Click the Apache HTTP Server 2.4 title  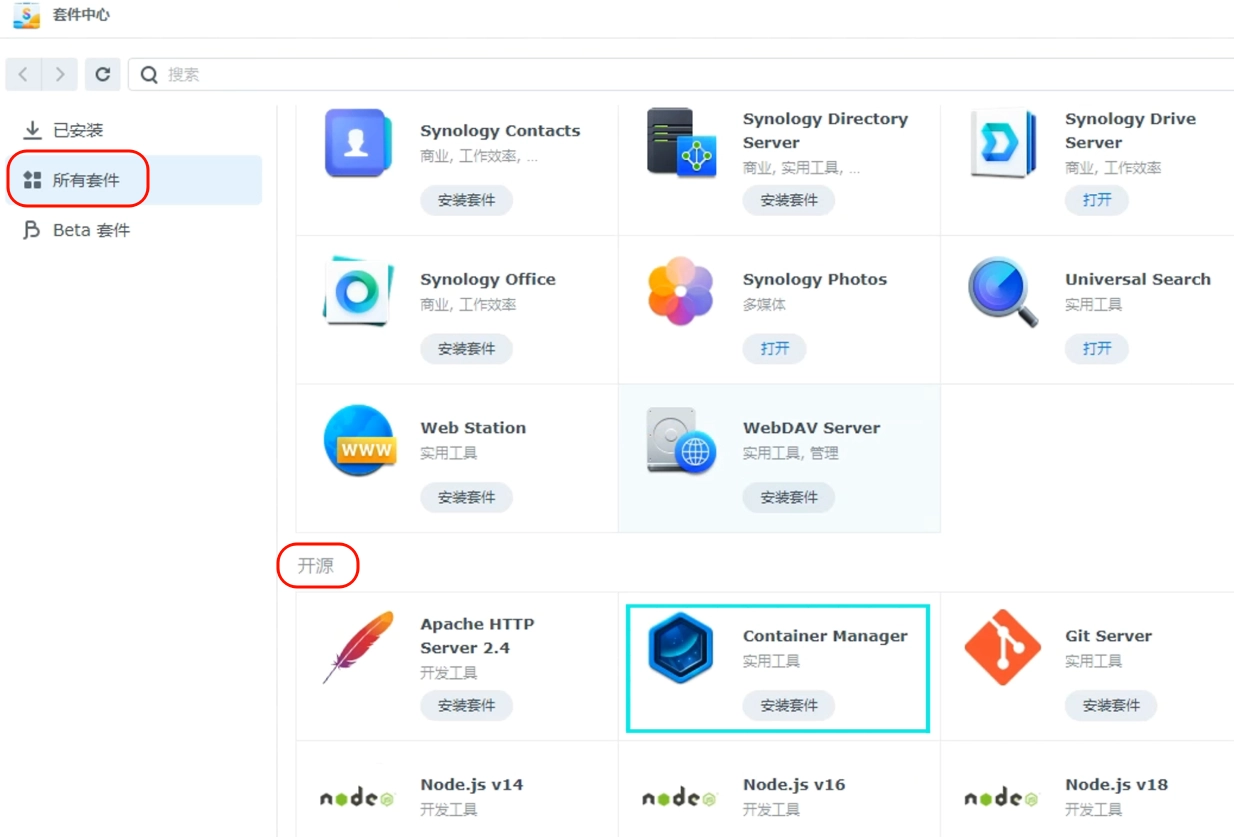tap(478, 636)
